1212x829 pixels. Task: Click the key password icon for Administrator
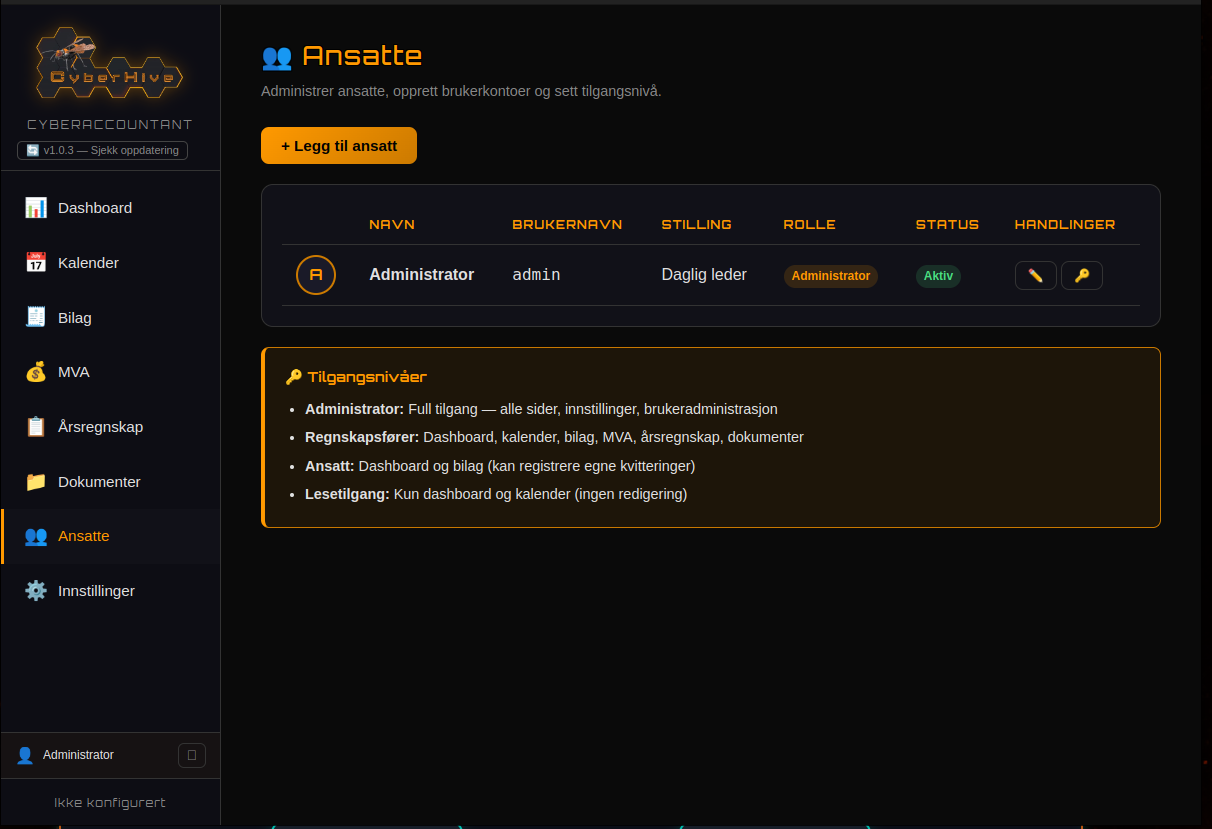pos(1081,276)
